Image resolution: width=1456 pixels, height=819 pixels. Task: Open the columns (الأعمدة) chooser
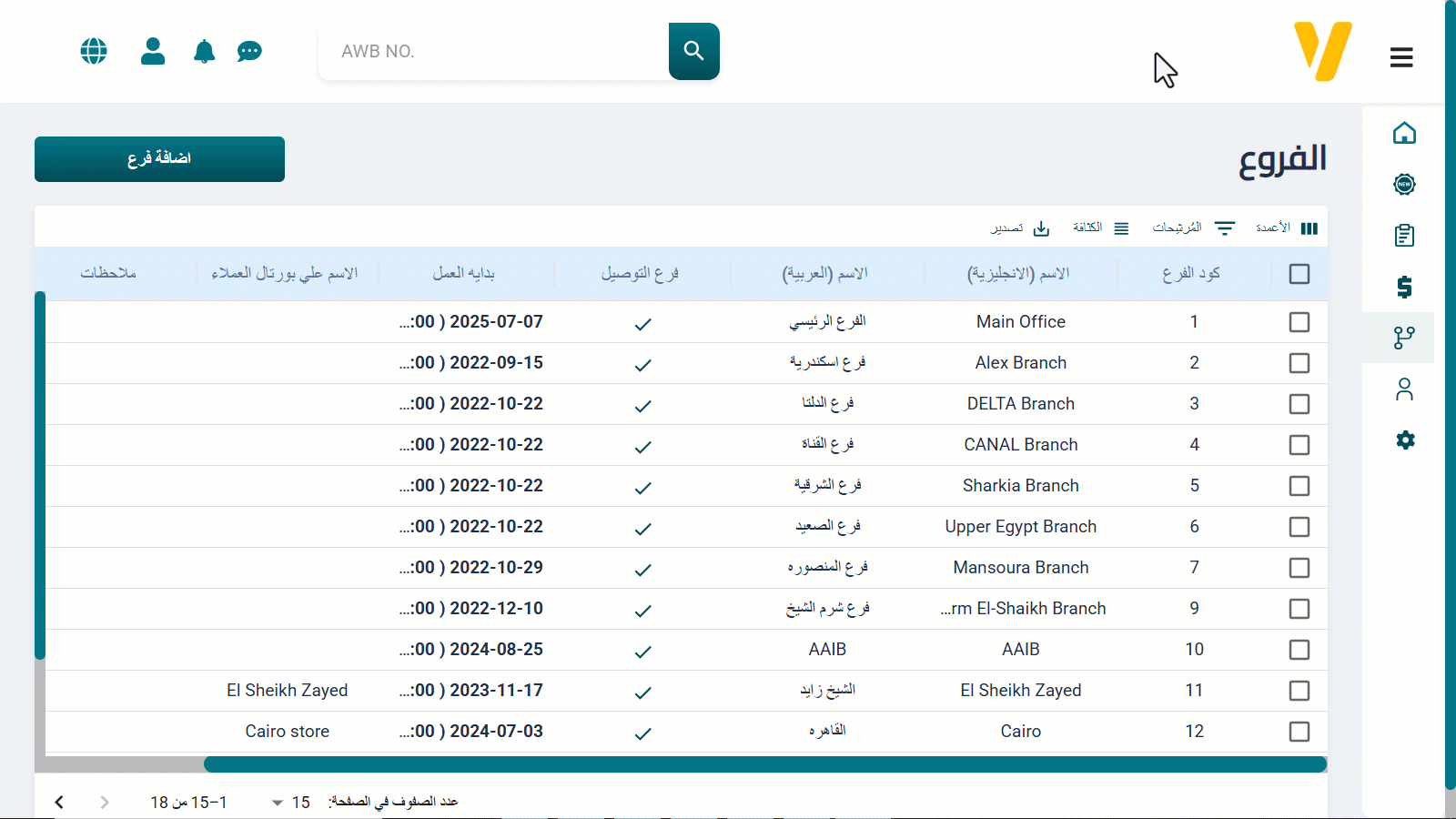point(1287,228)
